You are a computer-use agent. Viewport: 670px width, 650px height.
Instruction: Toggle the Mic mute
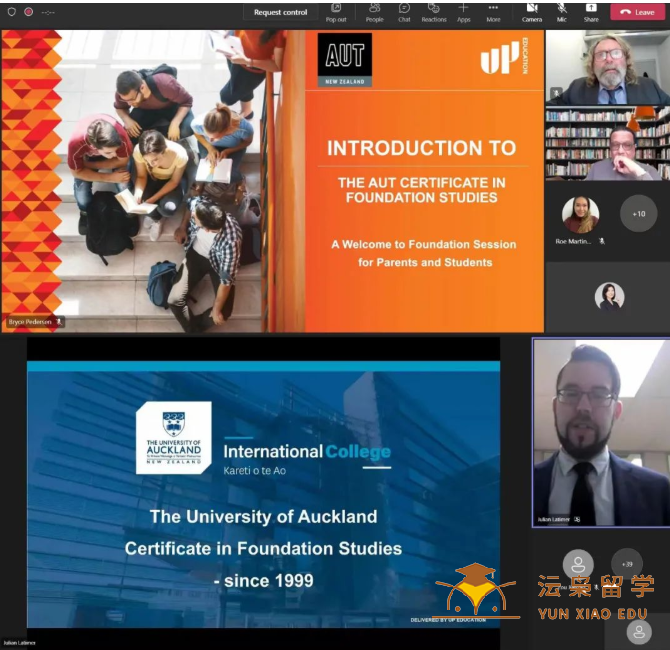click(x=561, y=12)
